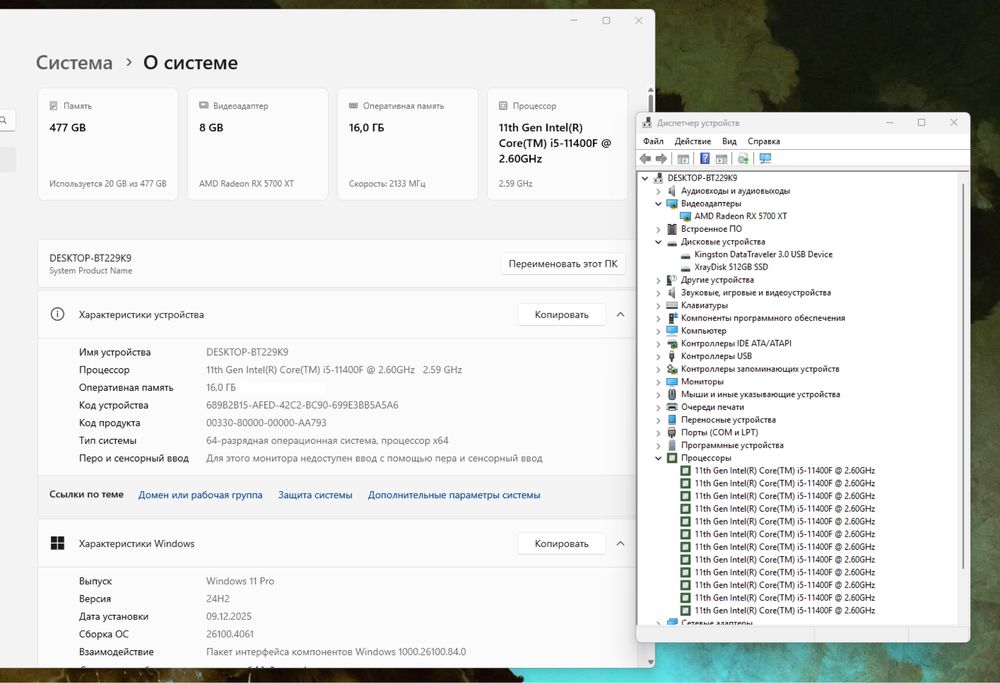Image resolution: width=1000 pixels, height=683 pixels.
Task: Click the Windows logo beside Характеристики Windows
Action: click(58, 544)
